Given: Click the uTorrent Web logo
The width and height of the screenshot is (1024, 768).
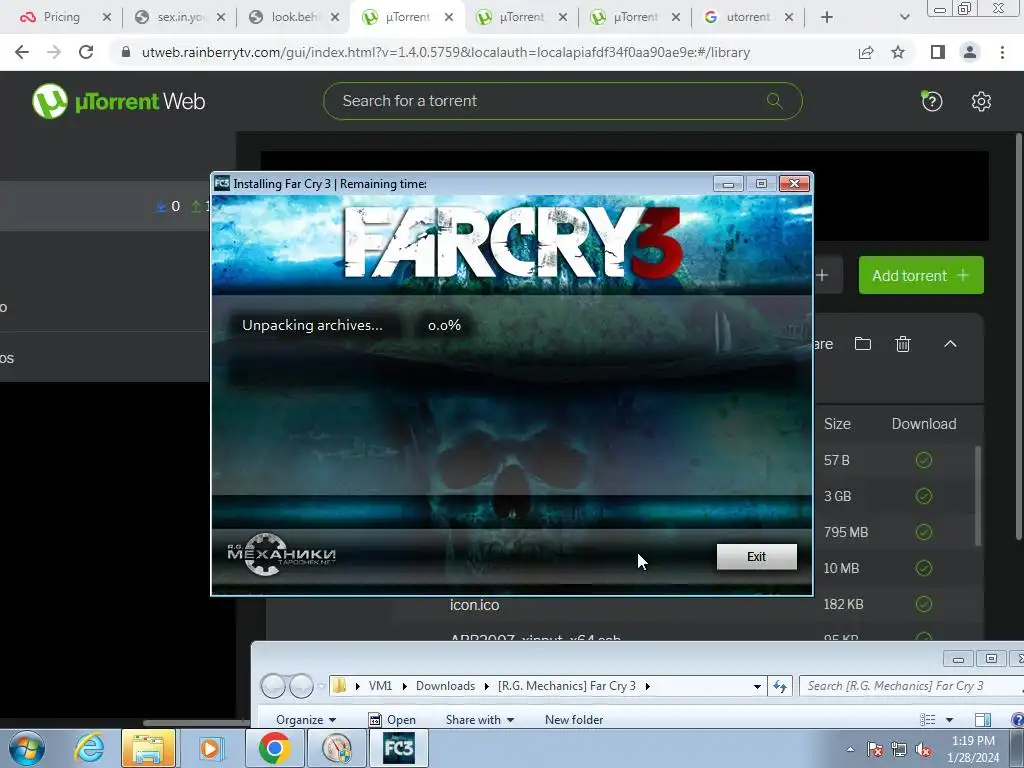Looking at the screenshot, I should [x=119, y=101].
